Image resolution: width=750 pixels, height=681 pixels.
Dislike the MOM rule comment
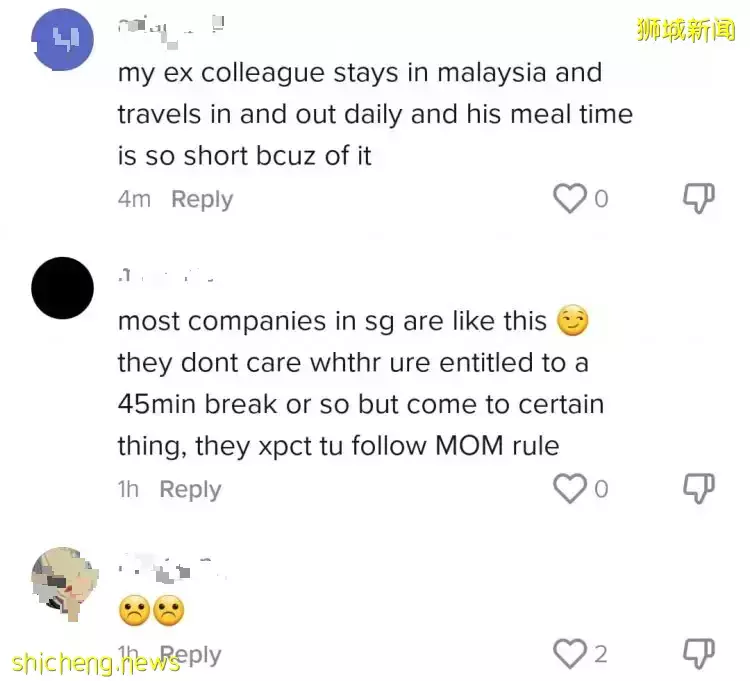click(x=698, y=488)
